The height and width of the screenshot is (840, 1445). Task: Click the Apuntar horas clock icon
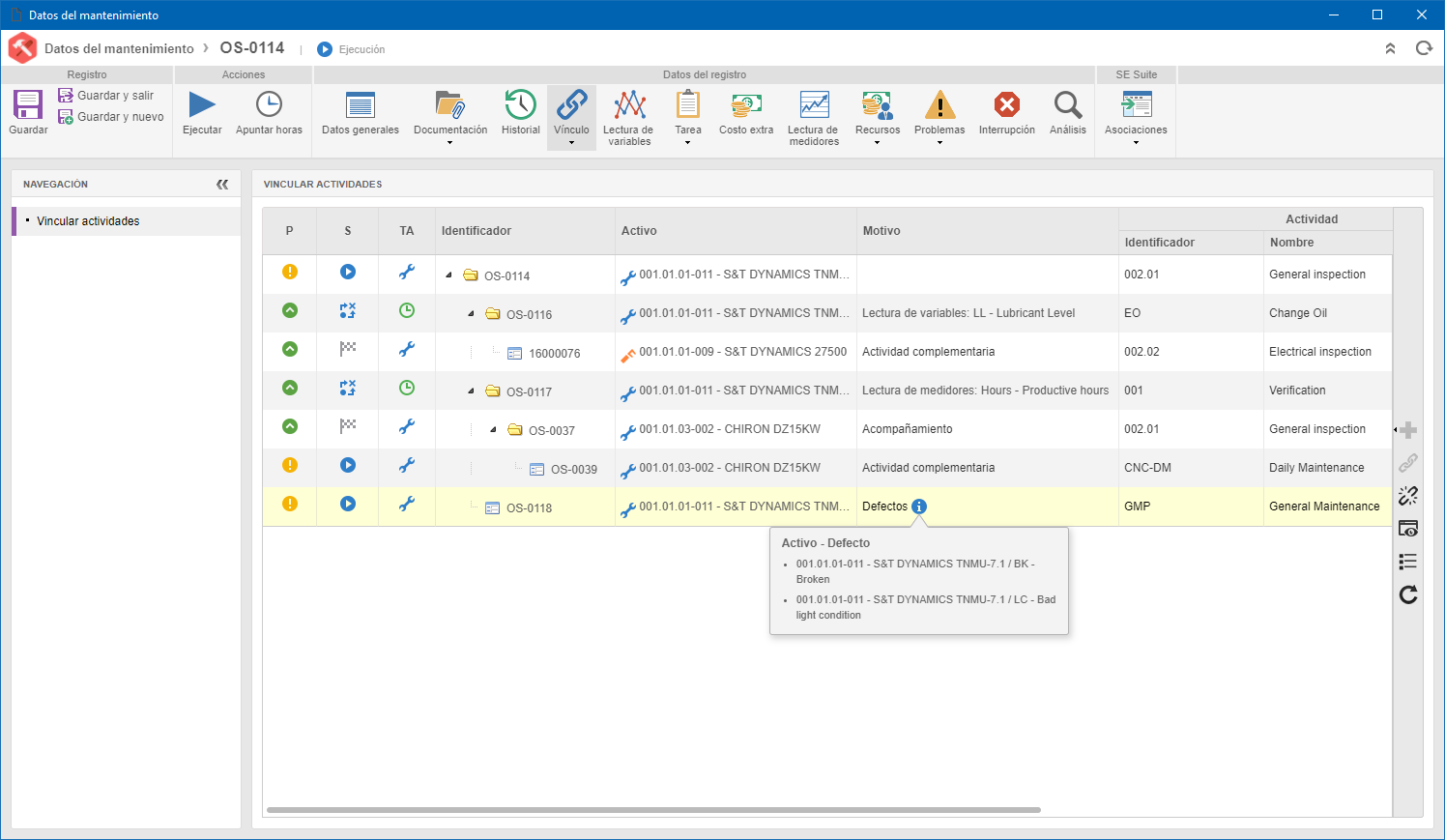click(x=269, y=104)
